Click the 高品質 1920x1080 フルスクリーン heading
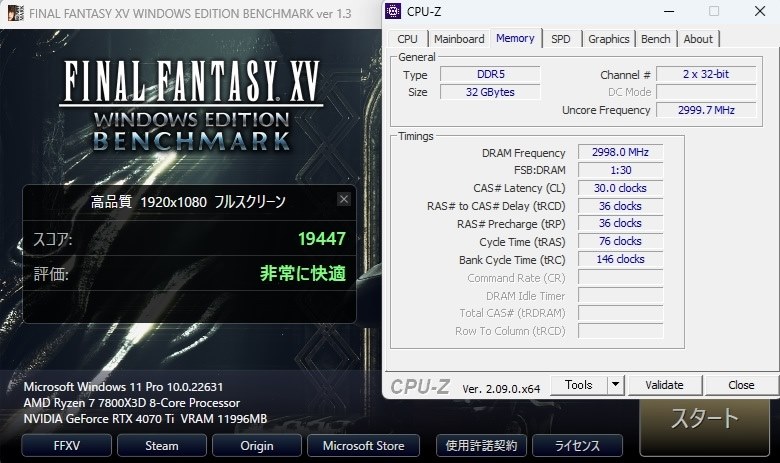 coord(188,202)
